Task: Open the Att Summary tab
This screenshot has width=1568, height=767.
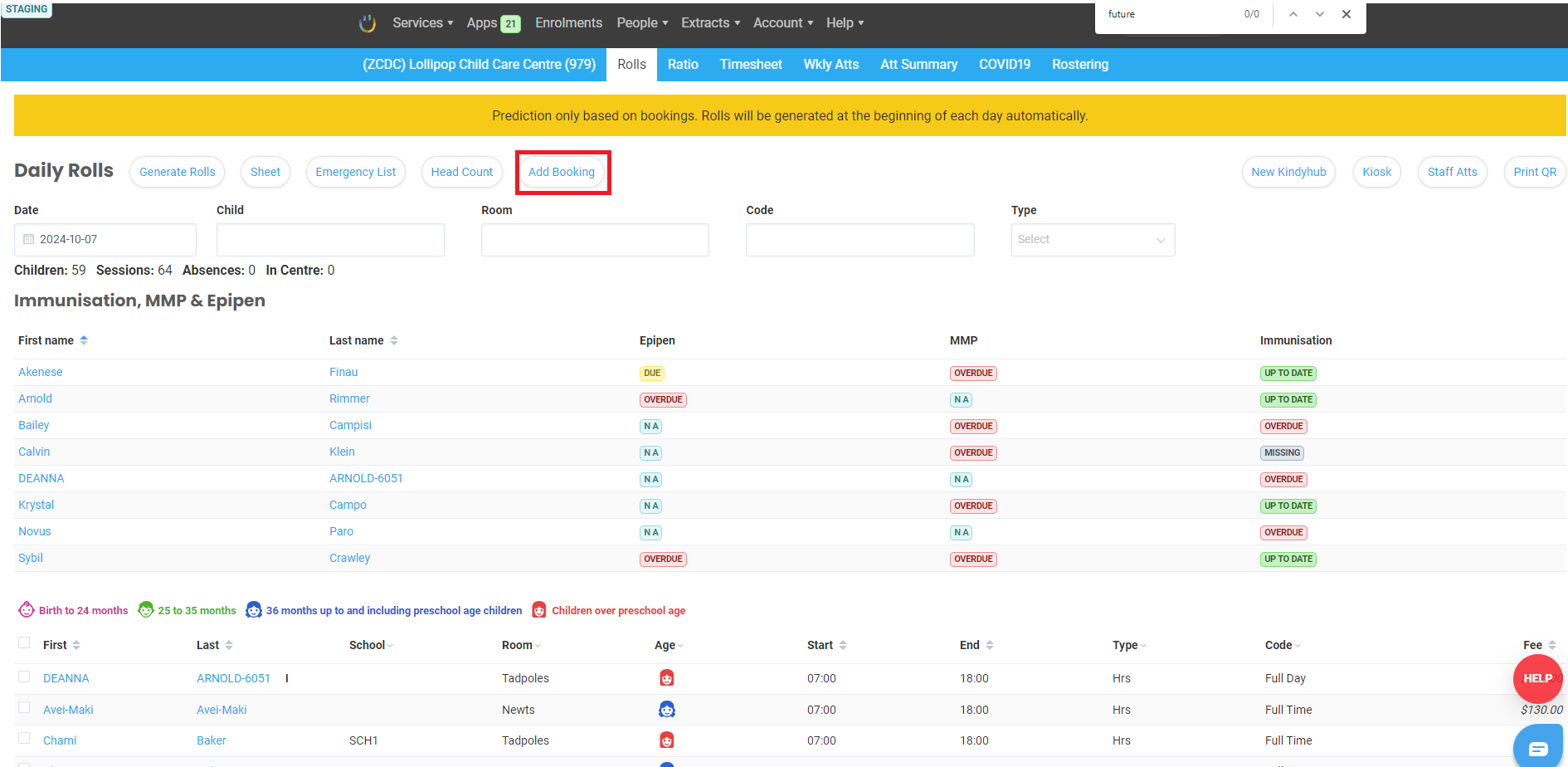Action: tap(918, 65)
